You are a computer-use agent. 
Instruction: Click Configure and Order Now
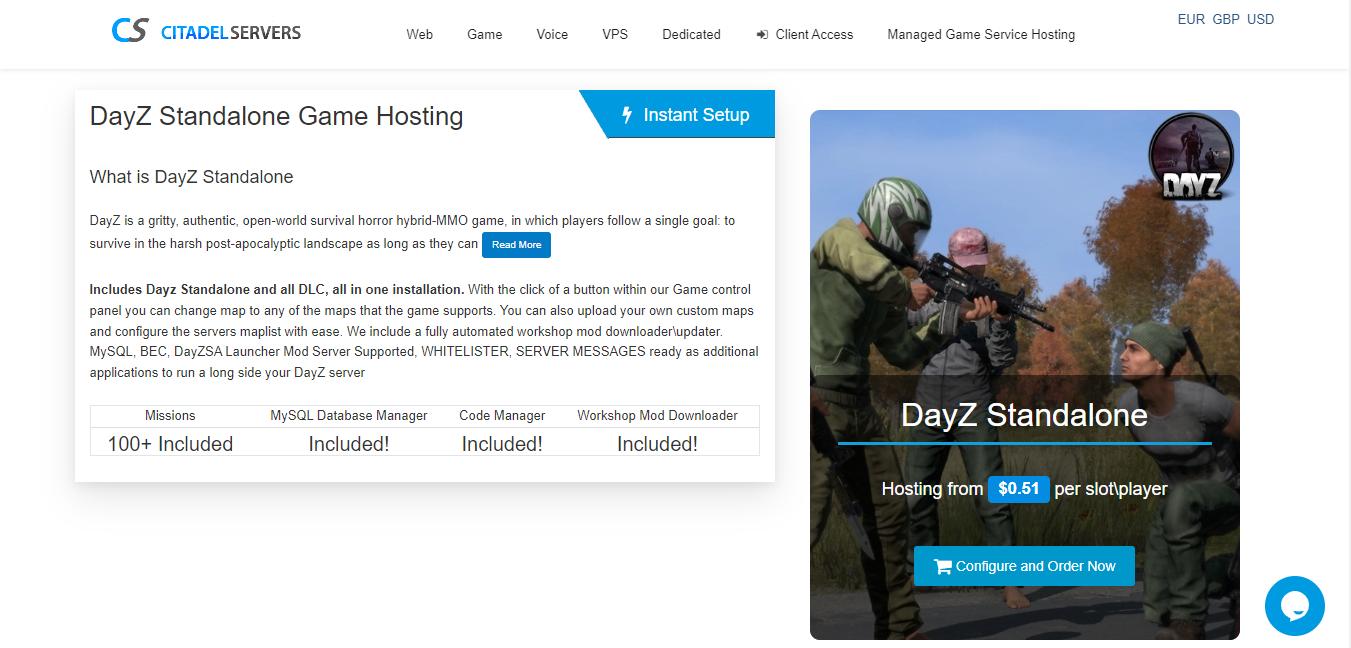pos(1024,566)
